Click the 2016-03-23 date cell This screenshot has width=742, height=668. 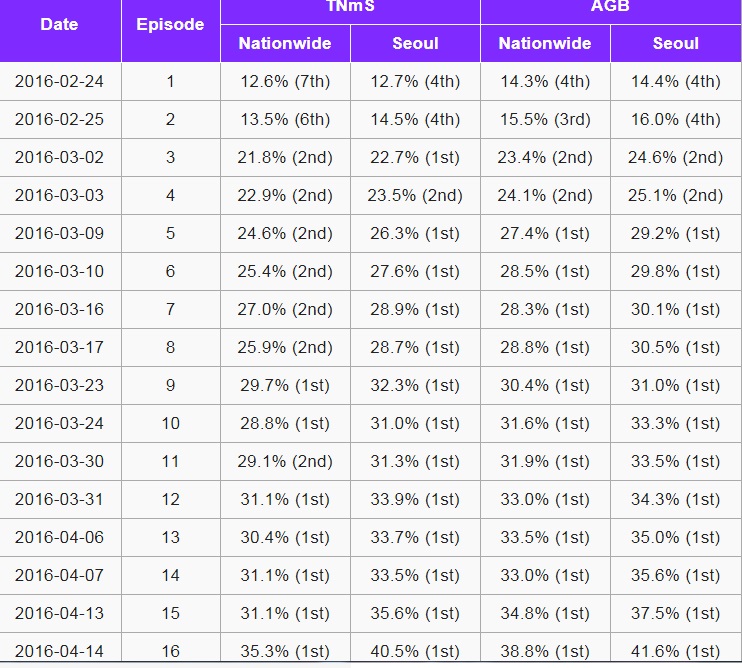click(x=59, y=386)
